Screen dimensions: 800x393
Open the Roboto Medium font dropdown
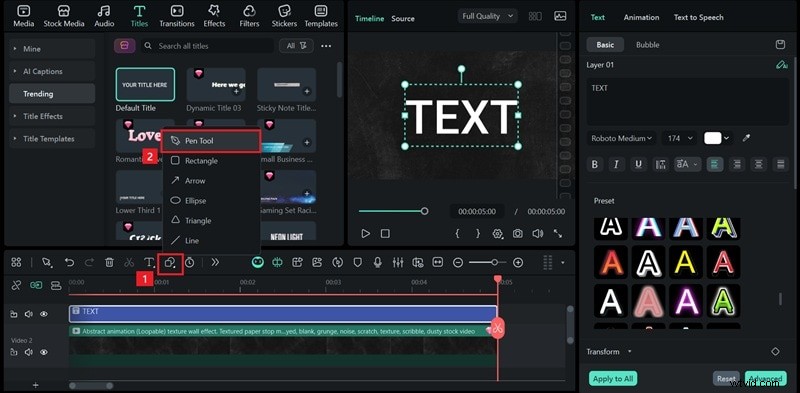pyautogui.click(x=621, y=138)
